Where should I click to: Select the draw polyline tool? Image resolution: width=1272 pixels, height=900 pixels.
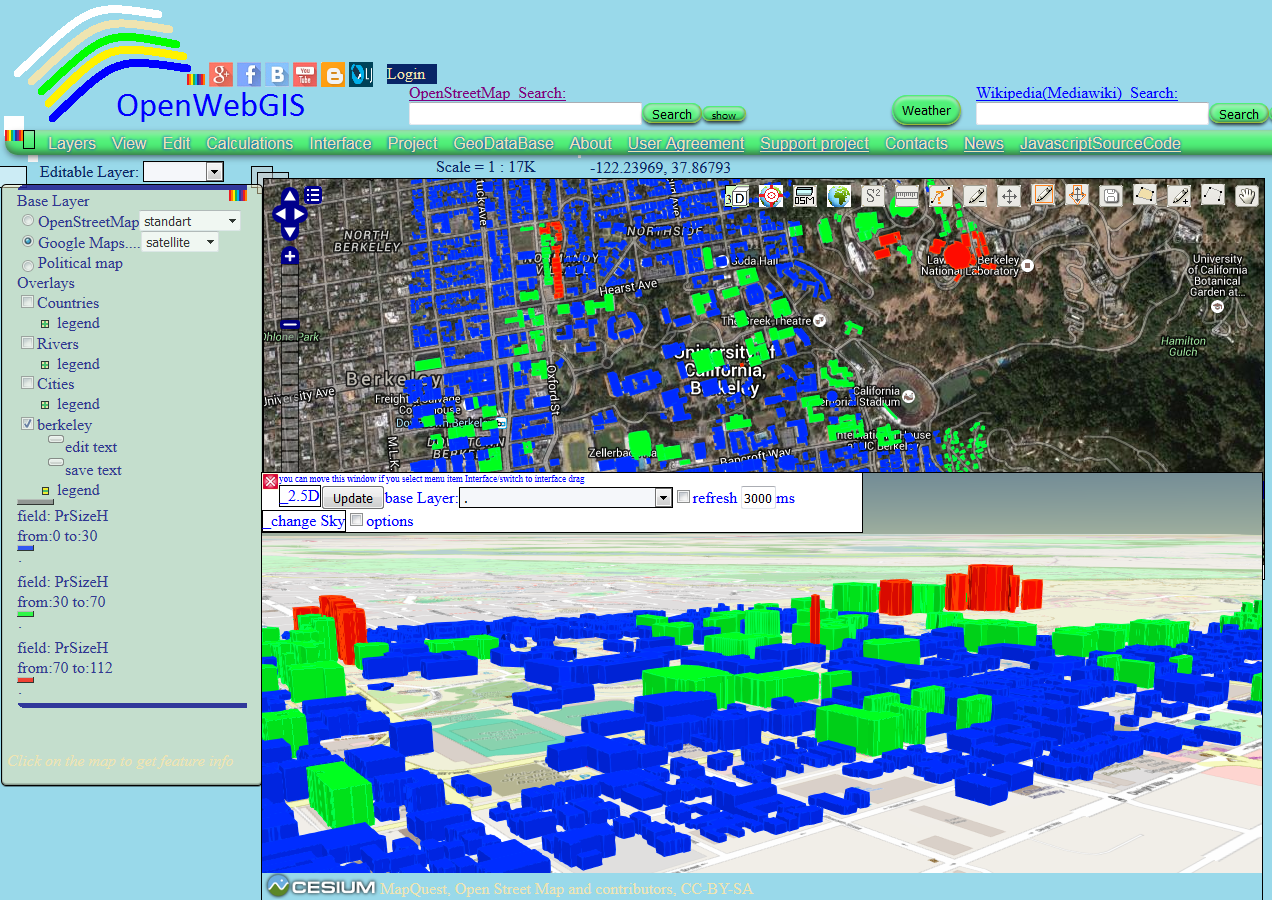pos(1213,196)
